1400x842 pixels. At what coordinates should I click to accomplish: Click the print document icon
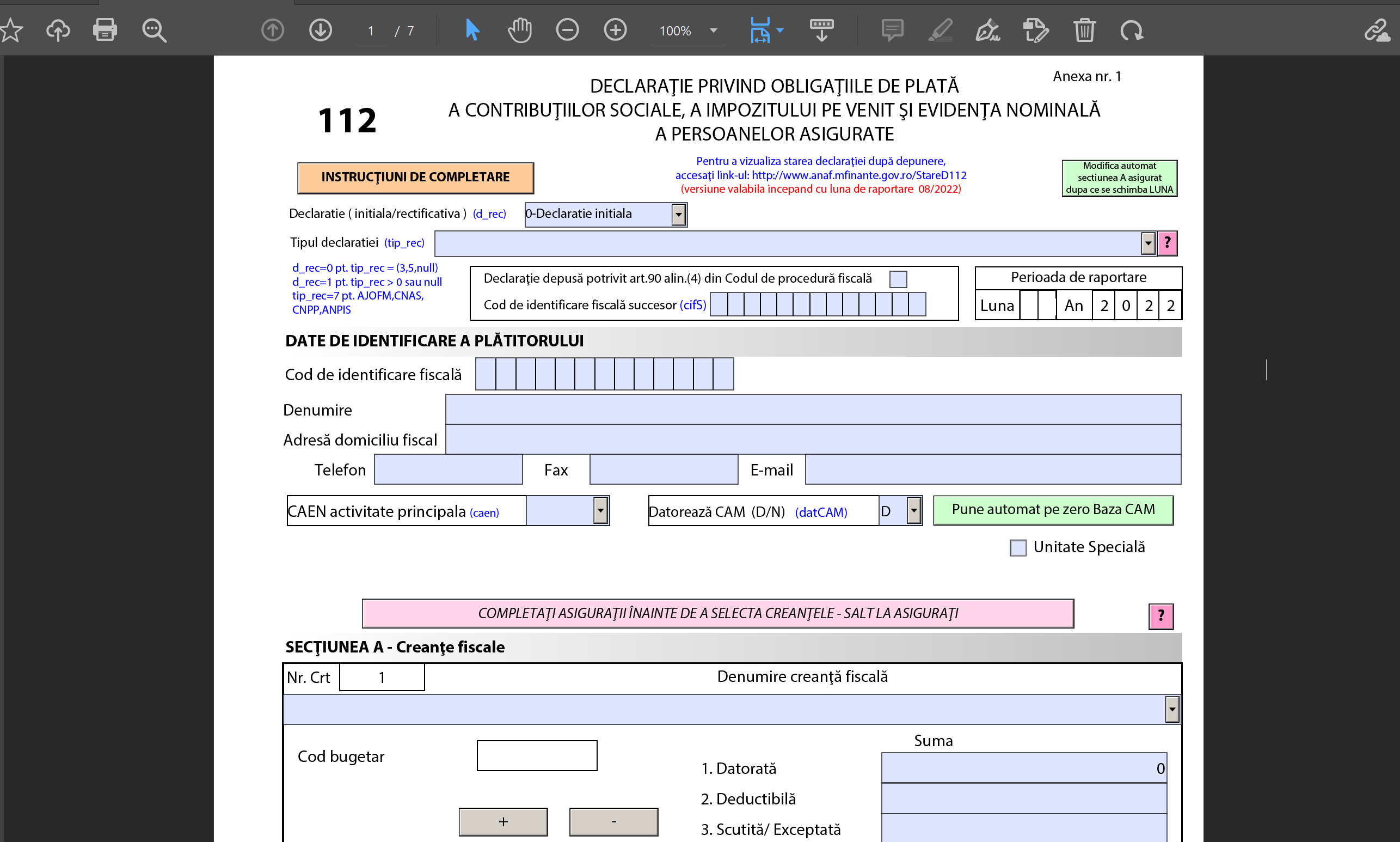105,30
